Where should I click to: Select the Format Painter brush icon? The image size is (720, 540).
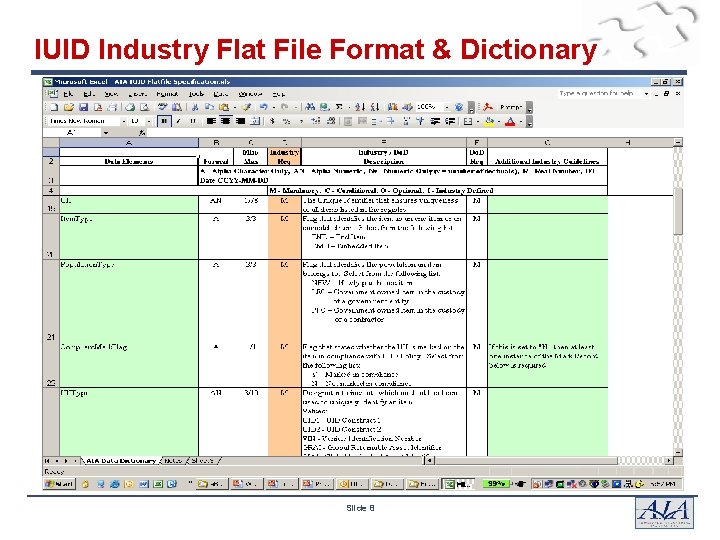[x=248, y=107]
